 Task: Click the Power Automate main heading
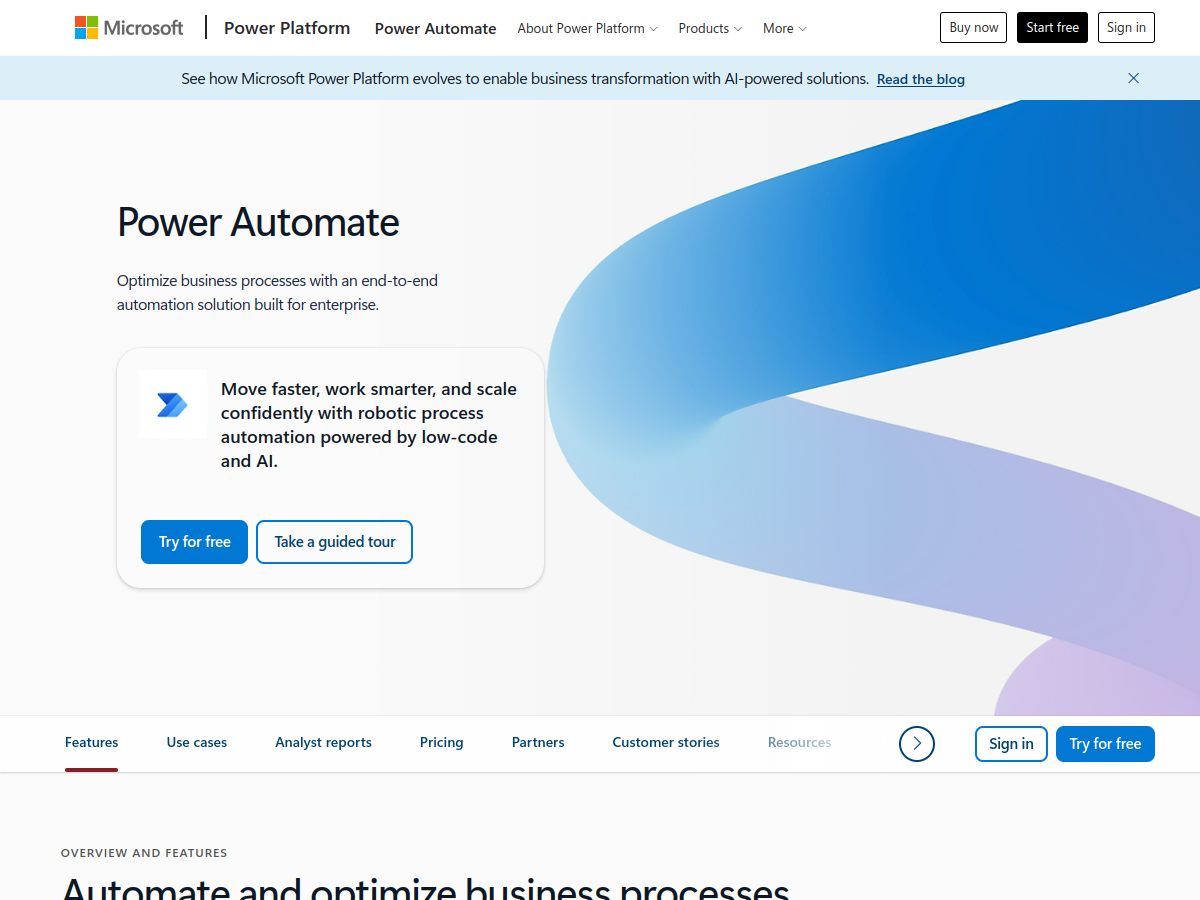click(258, 222)
